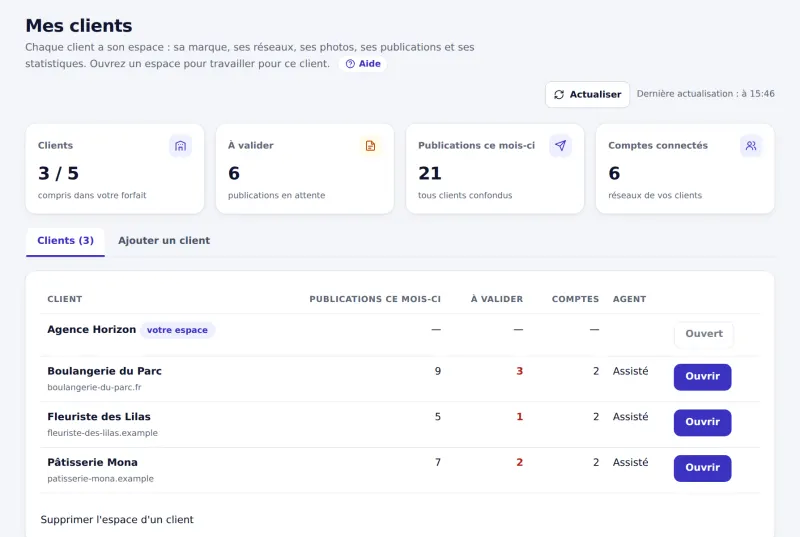
Task: Click the Agence Horizon client name
Action: point(92,329)
